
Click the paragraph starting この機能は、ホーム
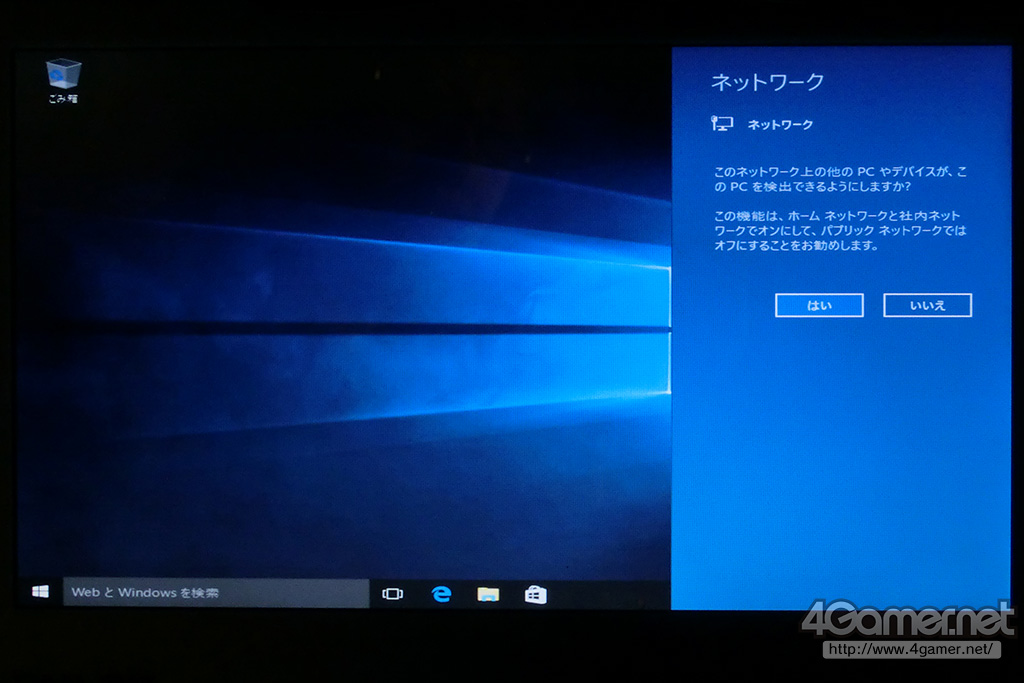840,230
